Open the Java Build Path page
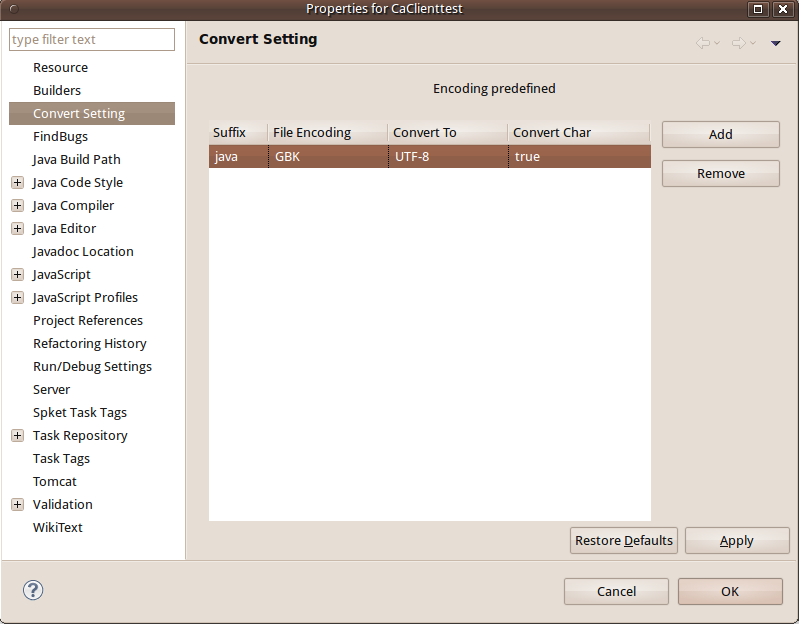Viewport: 799px width, 624px height. pyautogui.click(x=76, y=159)
